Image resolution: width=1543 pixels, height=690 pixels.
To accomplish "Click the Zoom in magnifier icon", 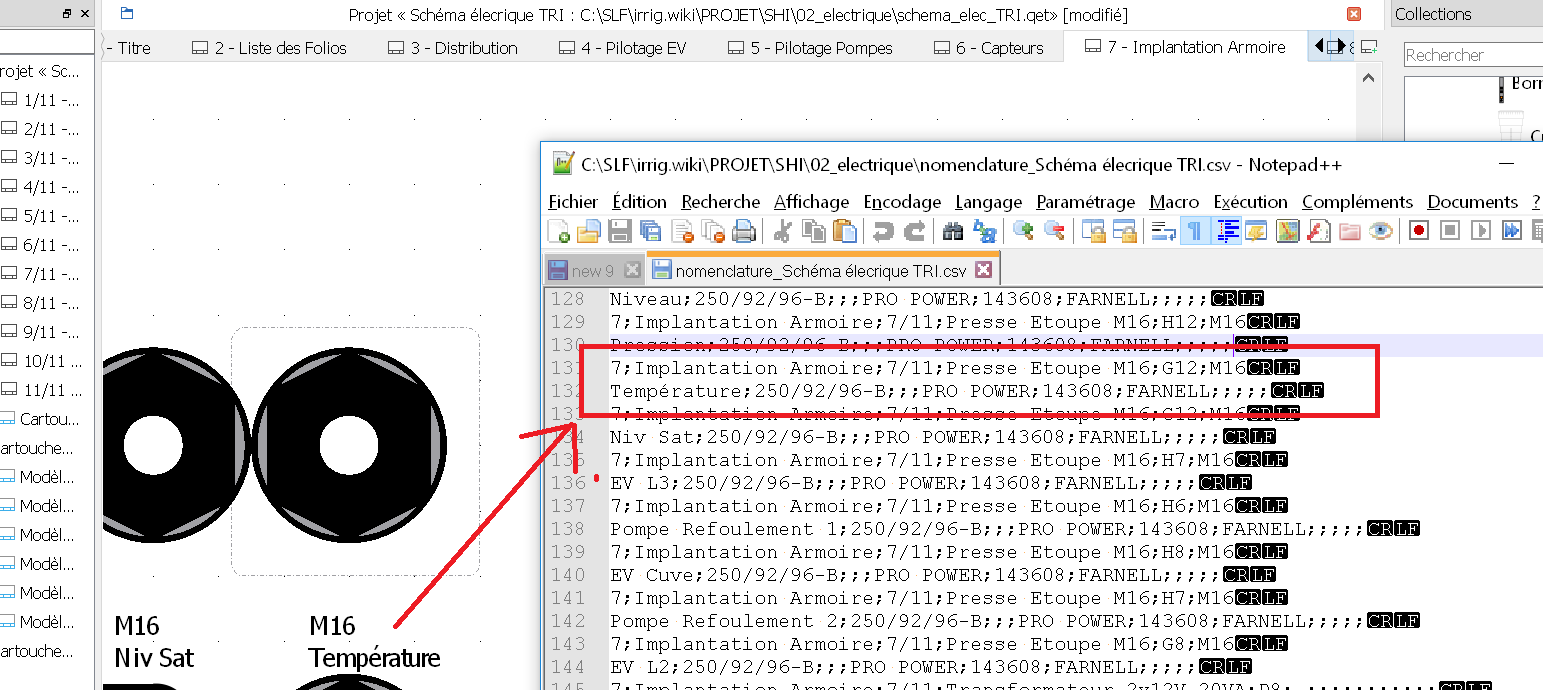I will (1023, 232).
